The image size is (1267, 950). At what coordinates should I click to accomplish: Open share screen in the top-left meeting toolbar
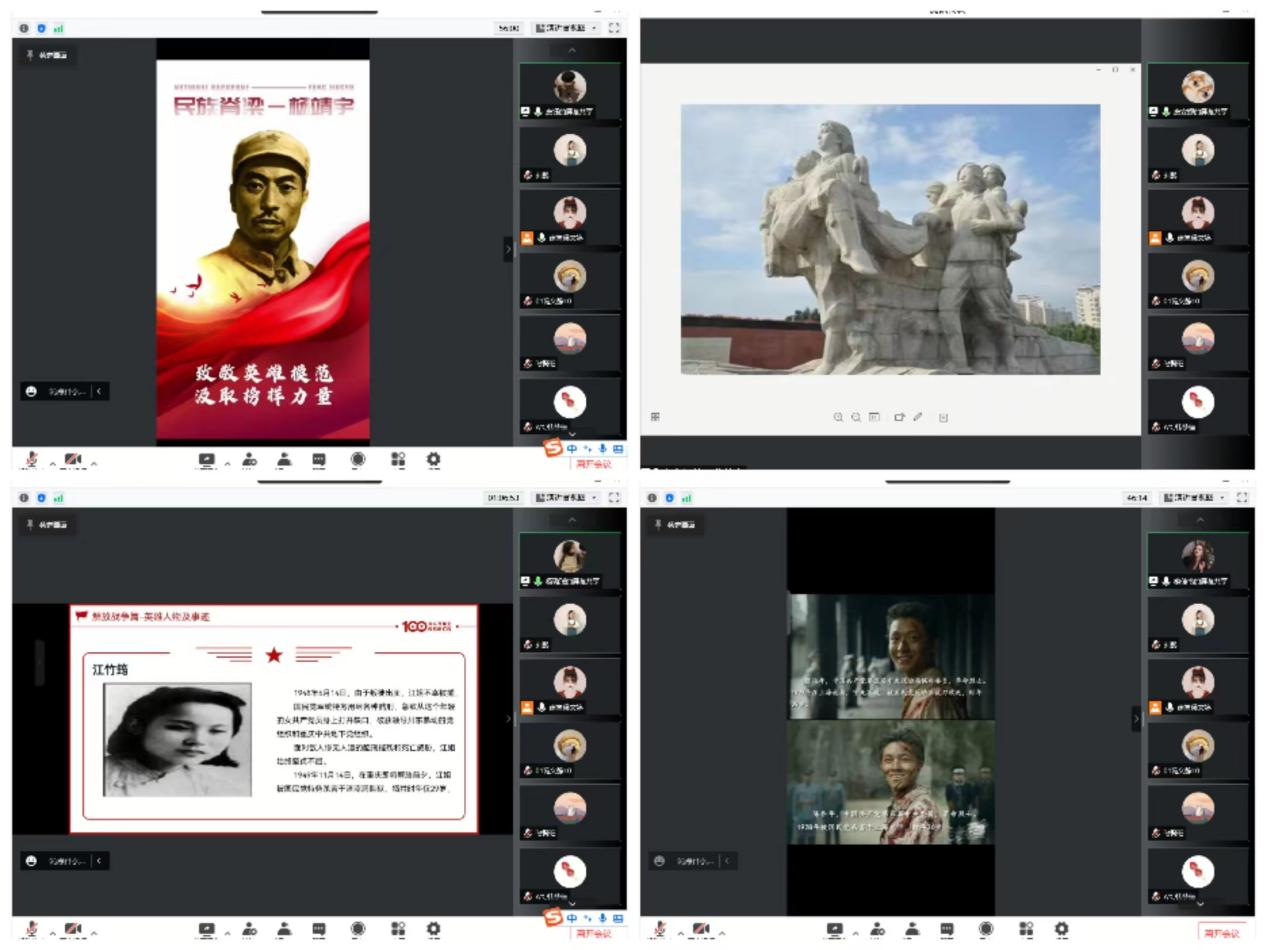coord(207,460)
